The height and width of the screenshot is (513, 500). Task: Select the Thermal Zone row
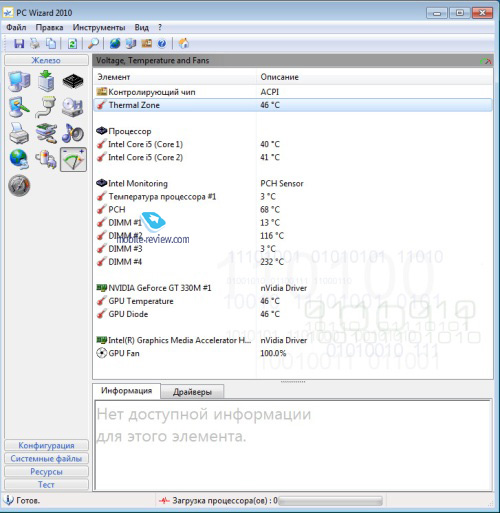click(x=293, y=105)
